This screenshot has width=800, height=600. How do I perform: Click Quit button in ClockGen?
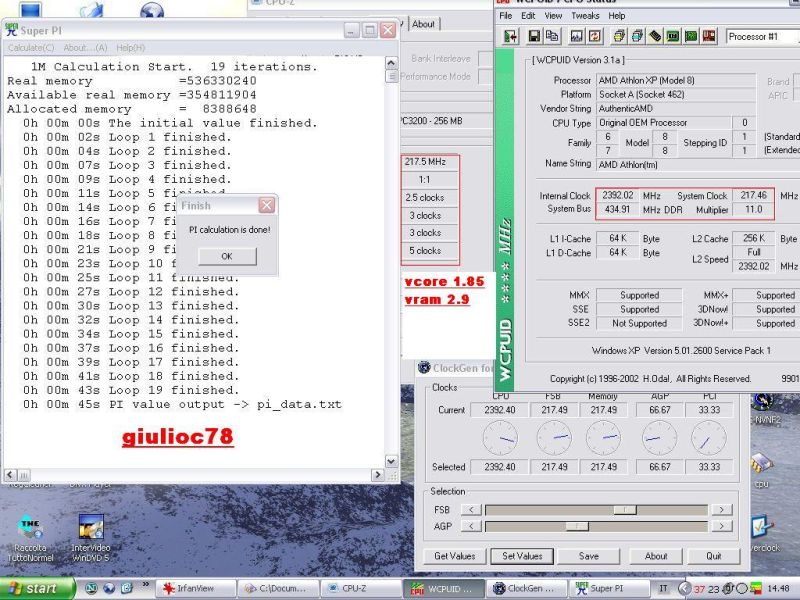713,556
